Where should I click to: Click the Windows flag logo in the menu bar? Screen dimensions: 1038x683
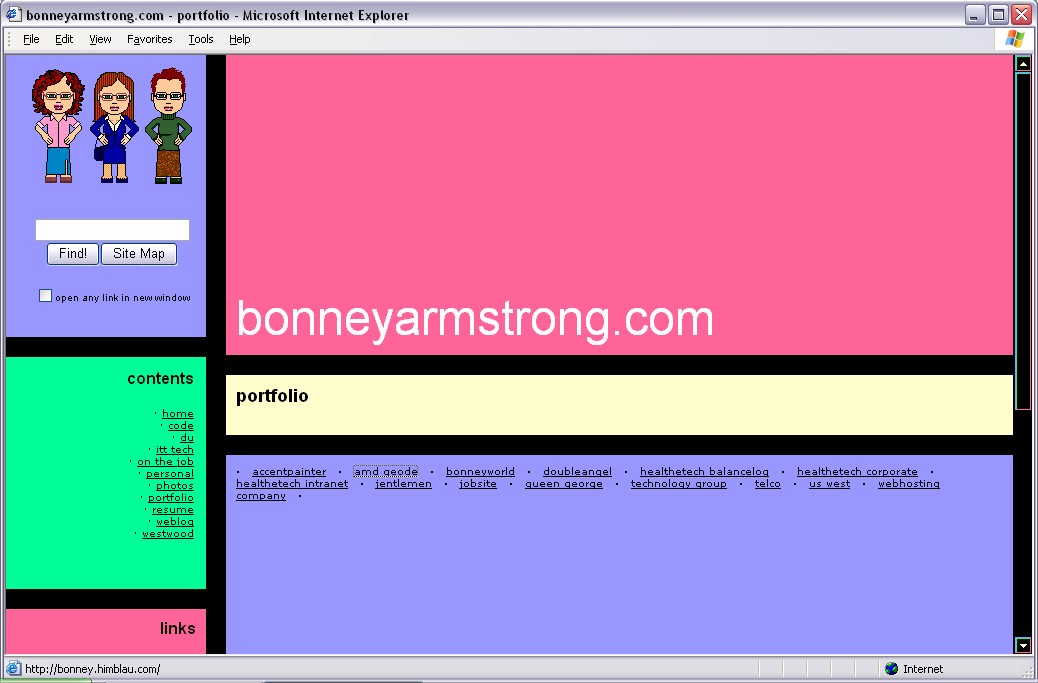[1014, 39]
